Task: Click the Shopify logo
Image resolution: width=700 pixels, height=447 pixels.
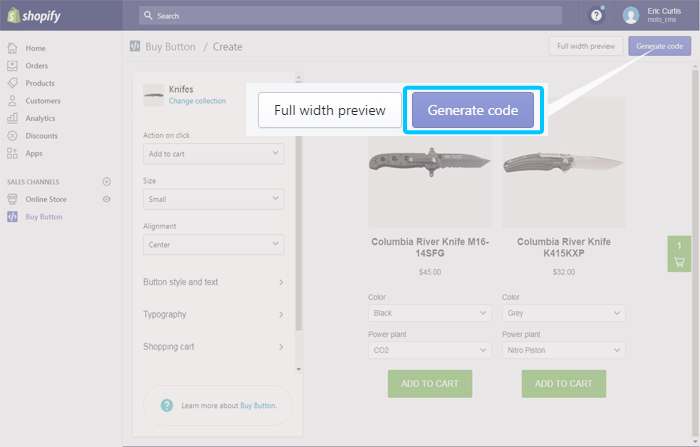Action: tap(34, 16)
